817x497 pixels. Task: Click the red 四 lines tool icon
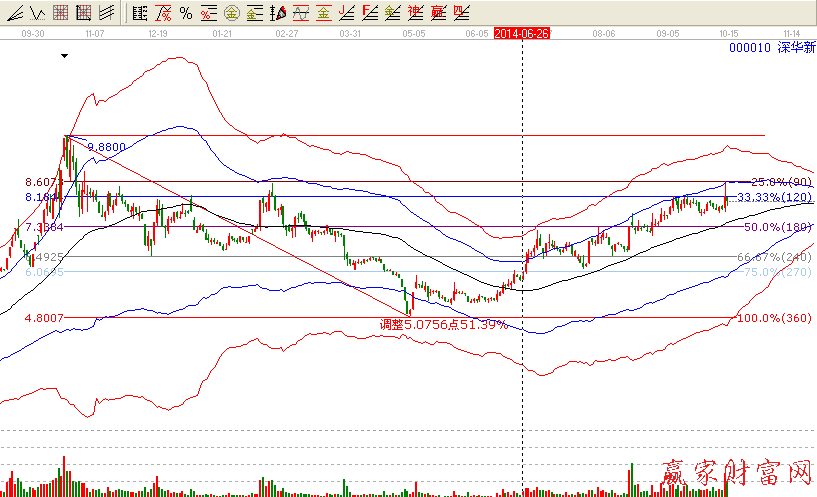[x=460, y=13]
